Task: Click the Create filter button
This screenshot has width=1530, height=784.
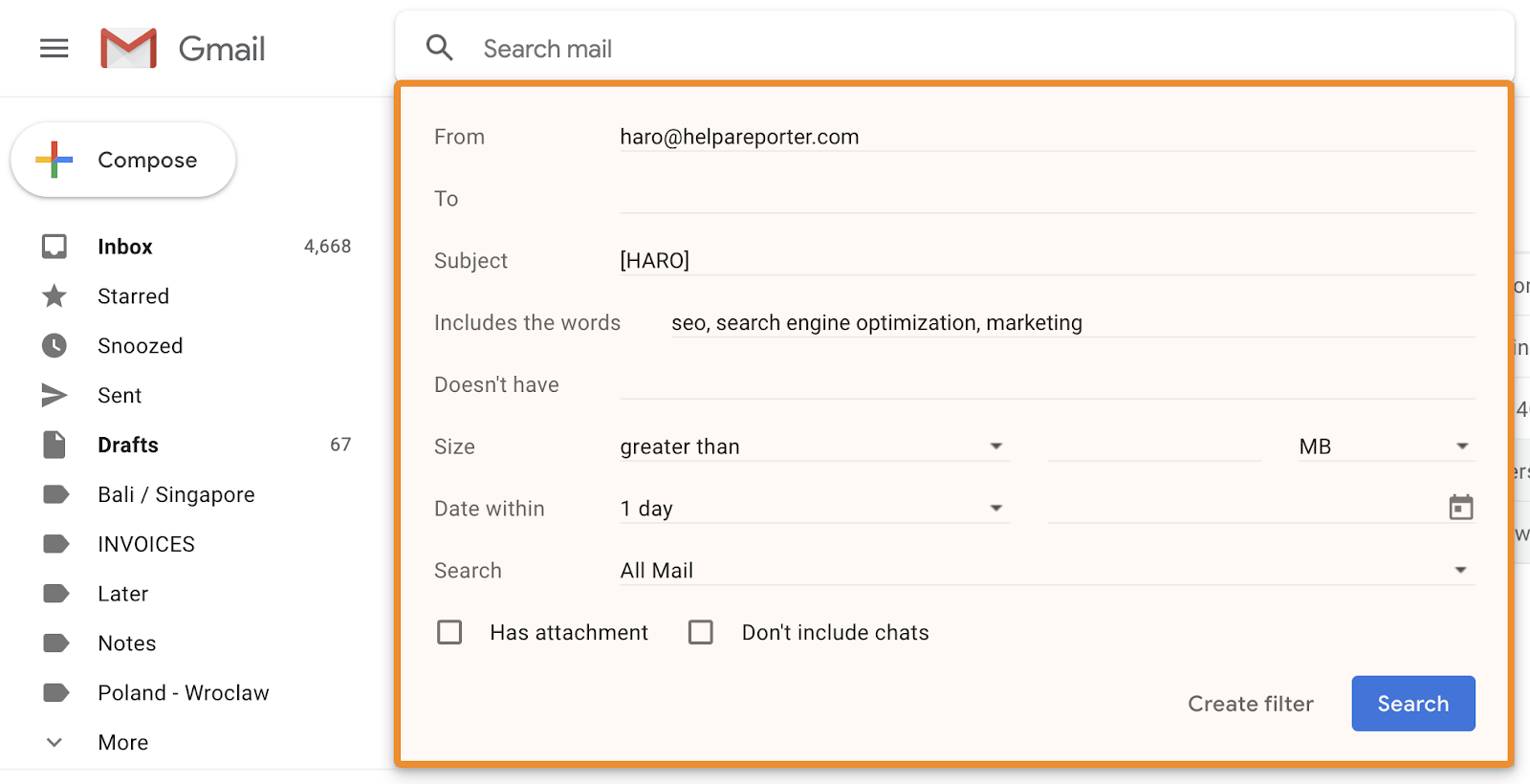Action: tap(1251, 704)
